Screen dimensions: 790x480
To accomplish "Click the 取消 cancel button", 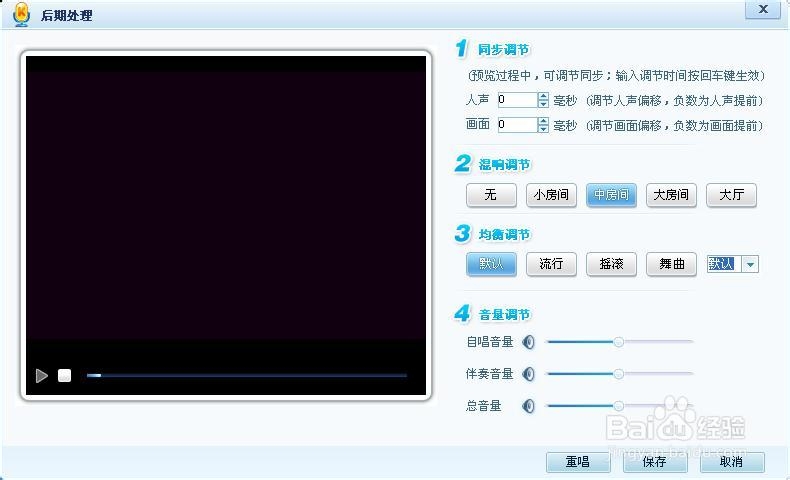I will coord(732,462).
